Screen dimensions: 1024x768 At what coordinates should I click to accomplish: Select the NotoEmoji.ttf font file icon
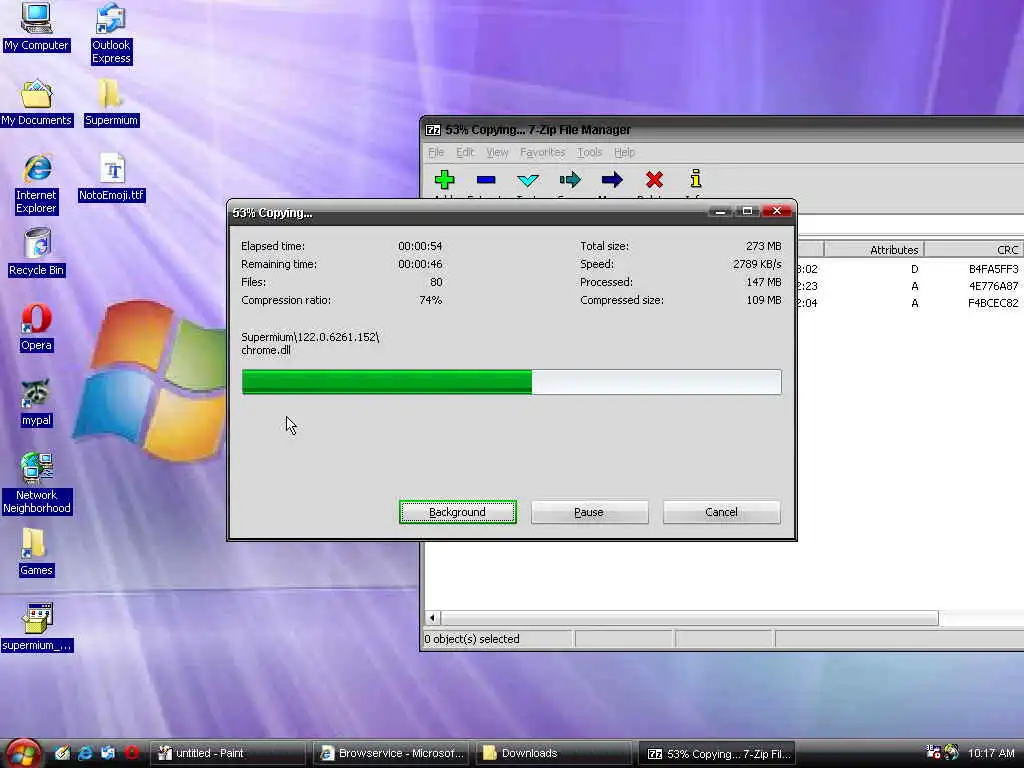[x=112, y=178]
